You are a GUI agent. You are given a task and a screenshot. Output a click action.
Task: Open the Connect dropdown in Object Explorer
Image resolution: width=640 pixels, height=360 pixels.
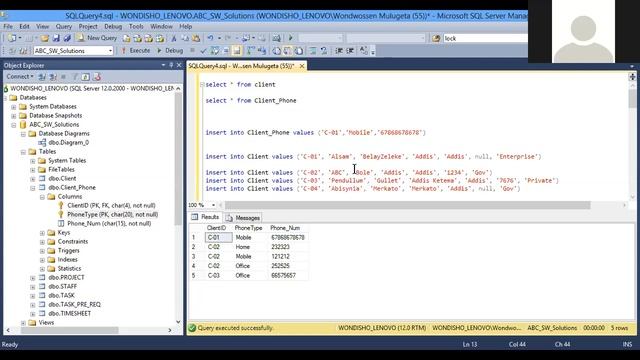pyautogui.click(x=20, y=76)
